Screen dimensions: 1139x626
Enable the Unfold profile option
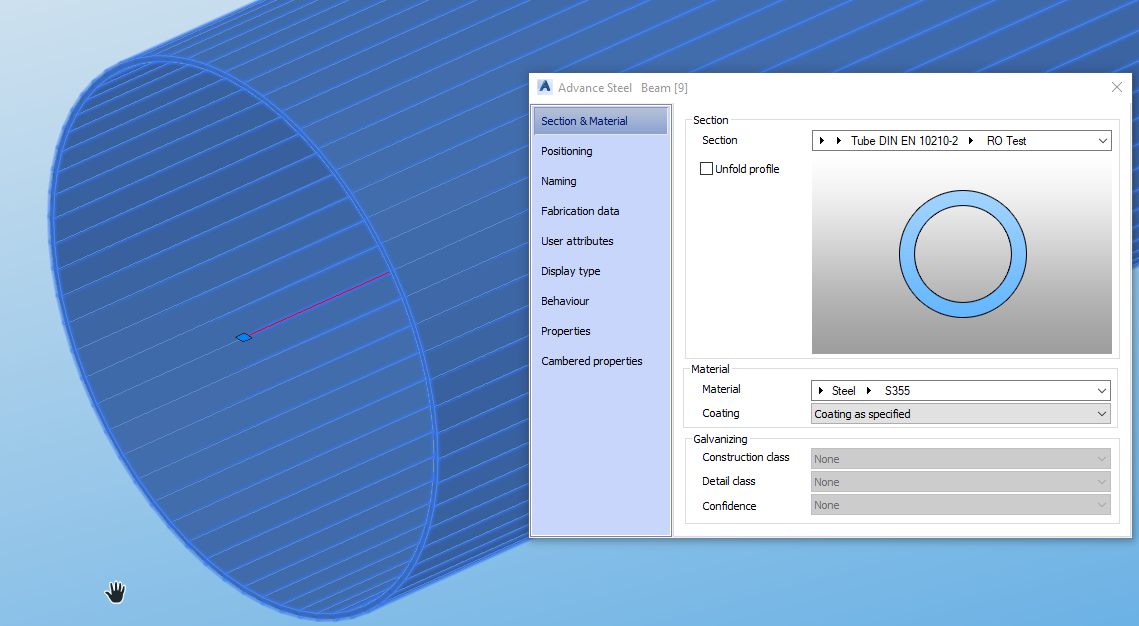[706, 168]
